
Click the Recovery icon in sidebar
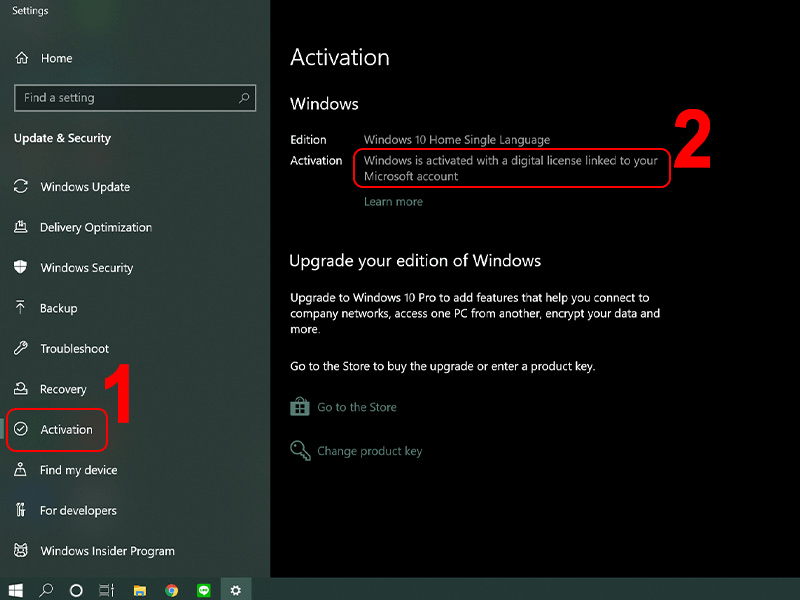(21, 388)
